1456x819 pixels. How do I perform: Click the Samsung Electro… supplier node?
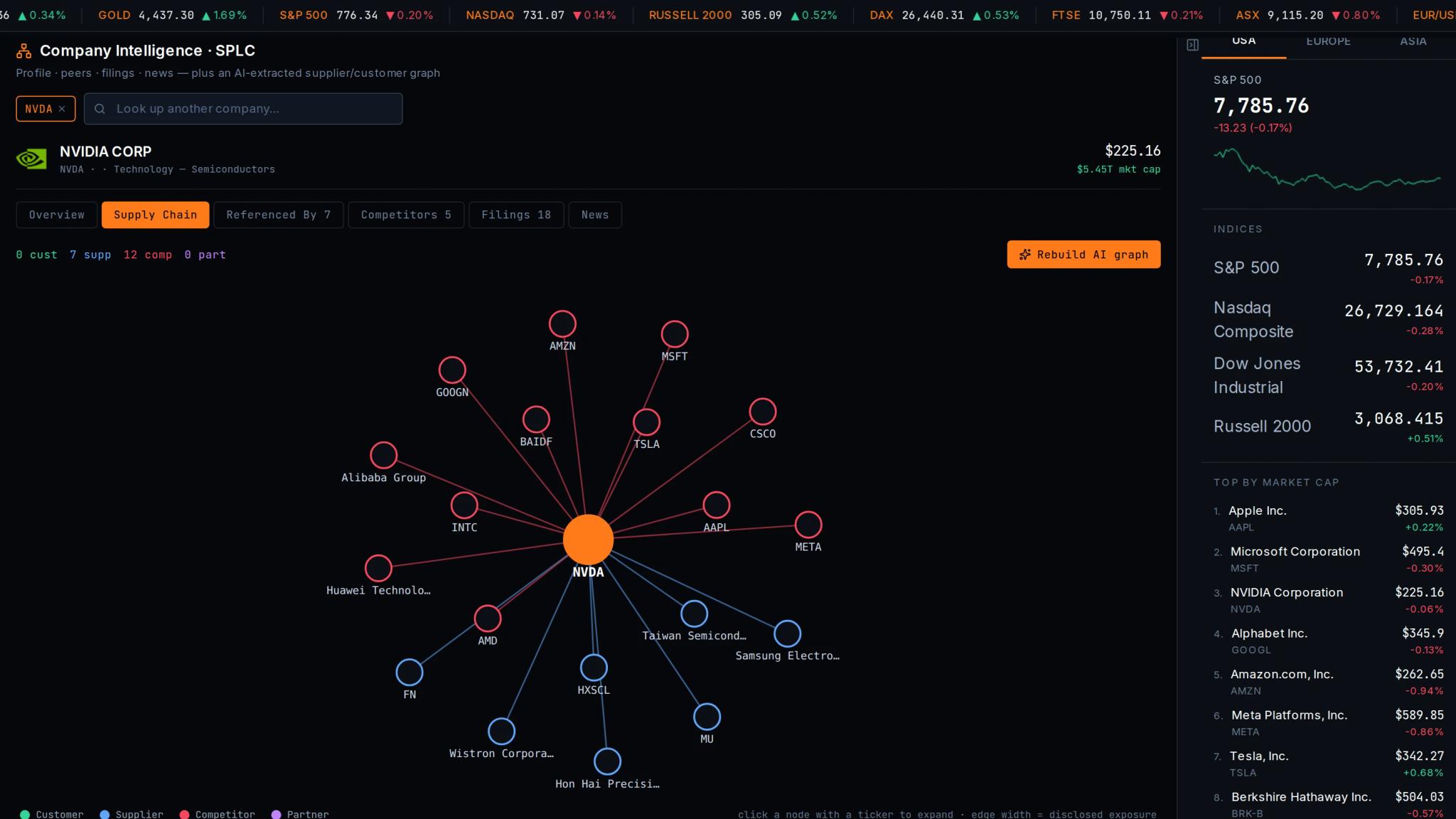coord(787,633)
